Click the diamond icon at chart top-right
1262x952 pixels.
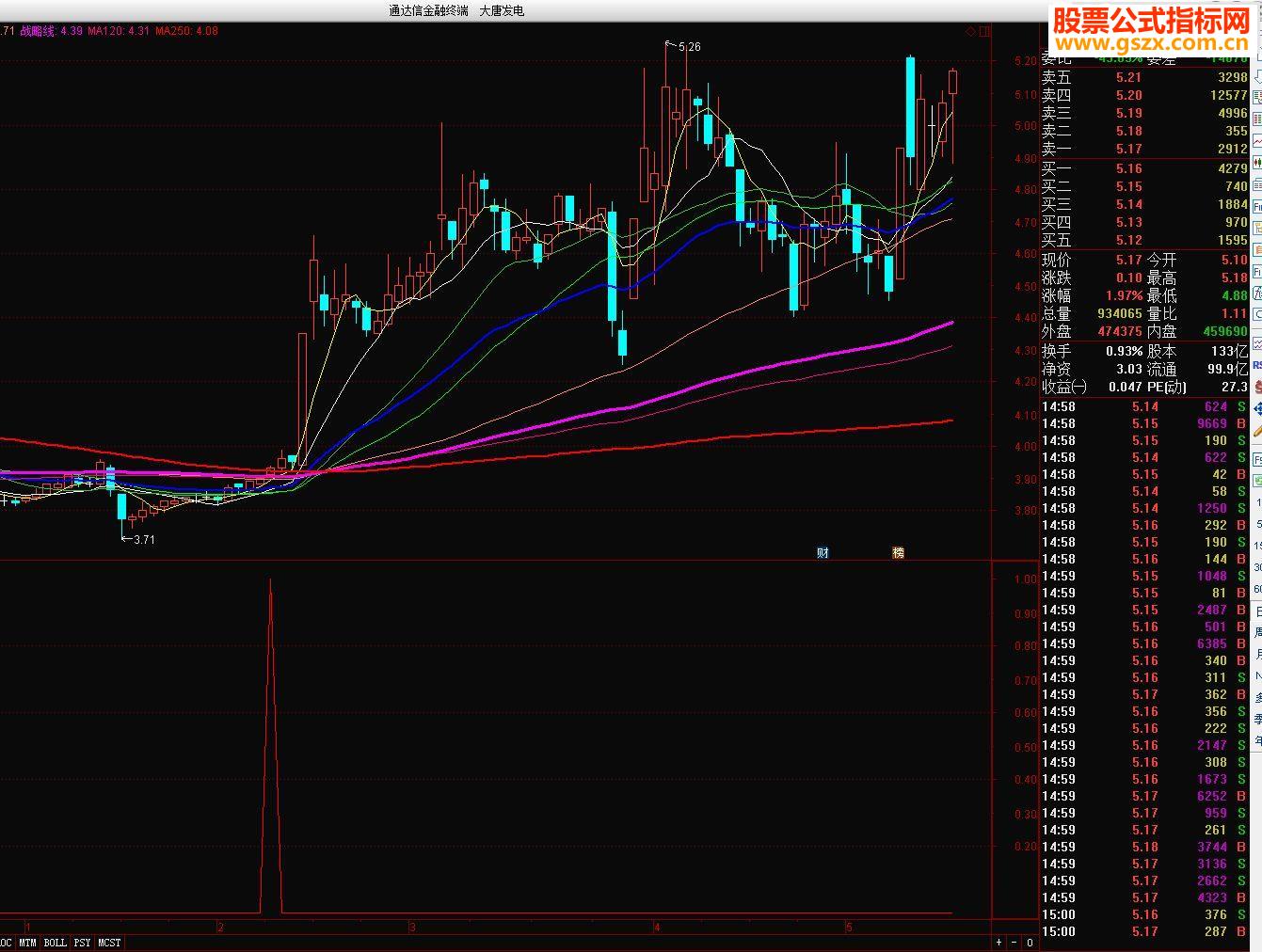click(x=970, y=31)
